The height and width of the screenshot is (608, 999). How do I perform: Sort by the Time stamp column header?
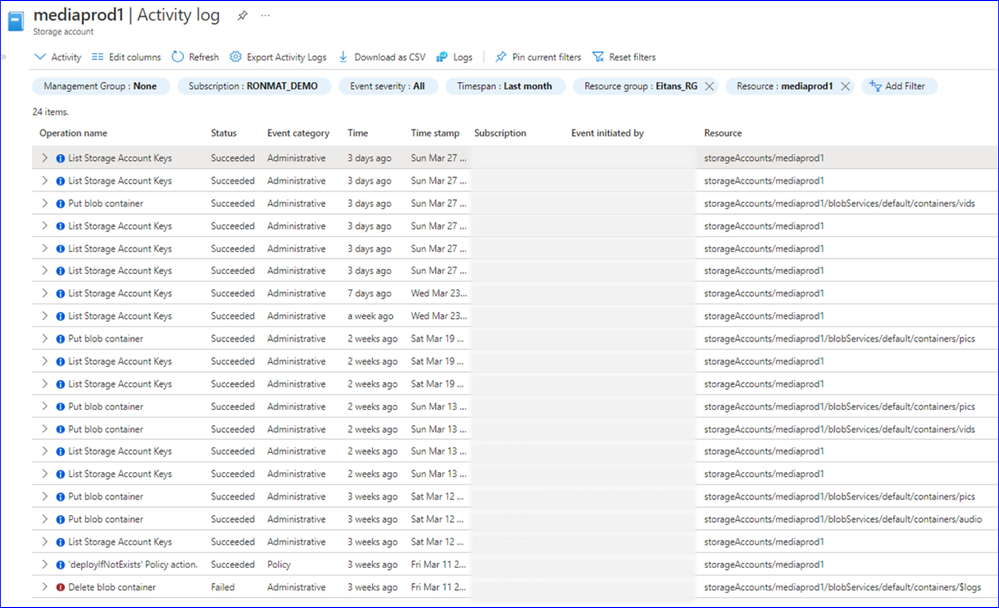click(435, 133)
